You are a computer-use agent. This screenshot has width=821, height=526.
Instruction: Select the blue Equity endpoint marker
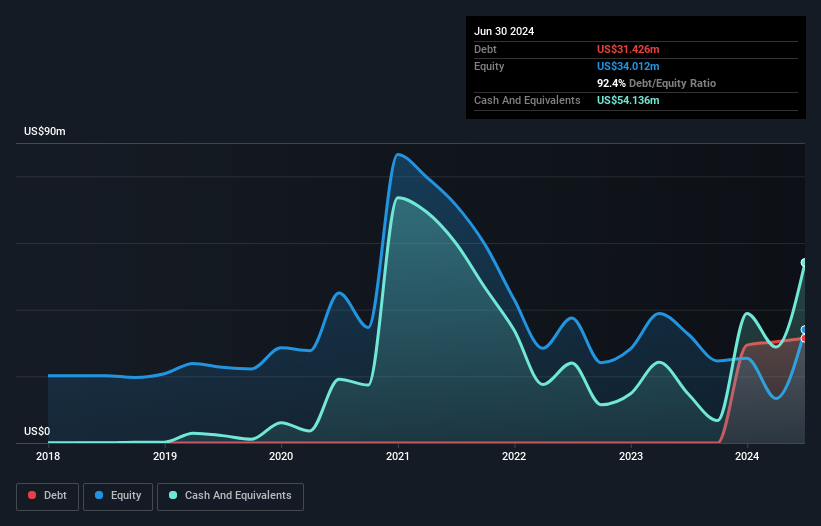coord(805,330)
